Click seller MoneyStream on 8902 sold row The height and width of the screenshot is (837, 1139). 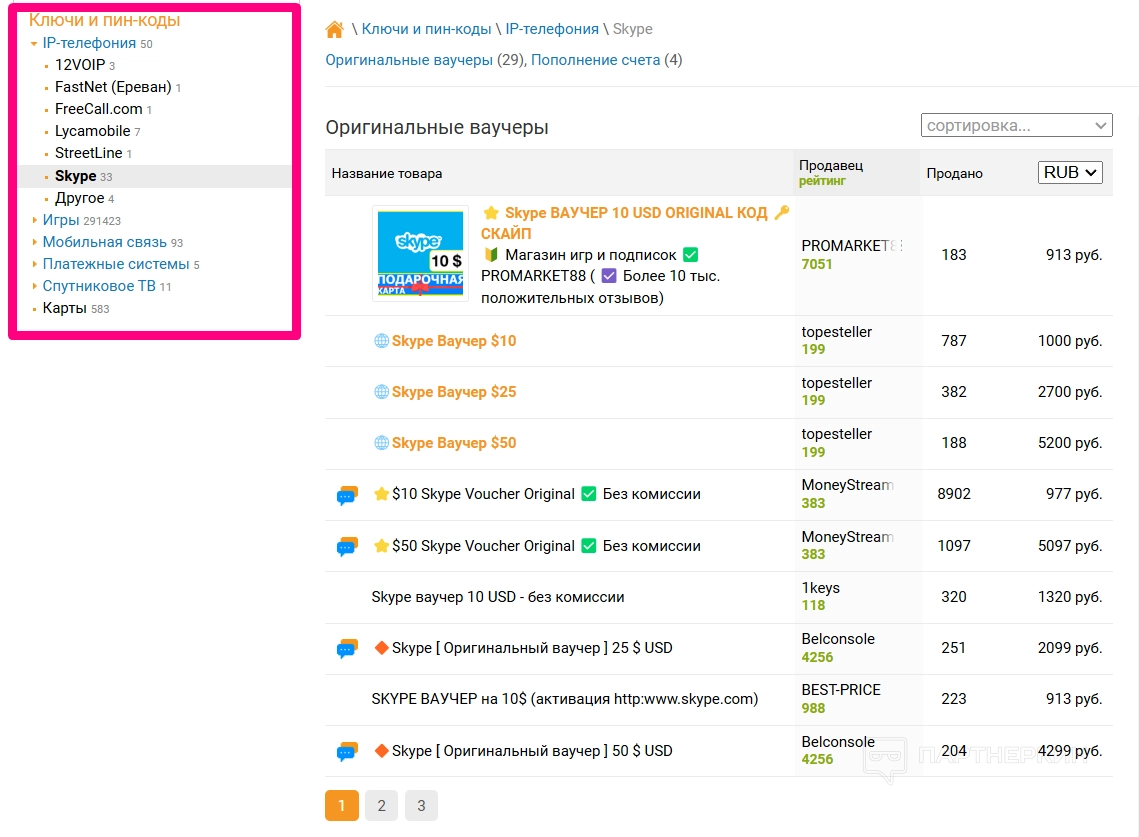click(x=847, y=485)
